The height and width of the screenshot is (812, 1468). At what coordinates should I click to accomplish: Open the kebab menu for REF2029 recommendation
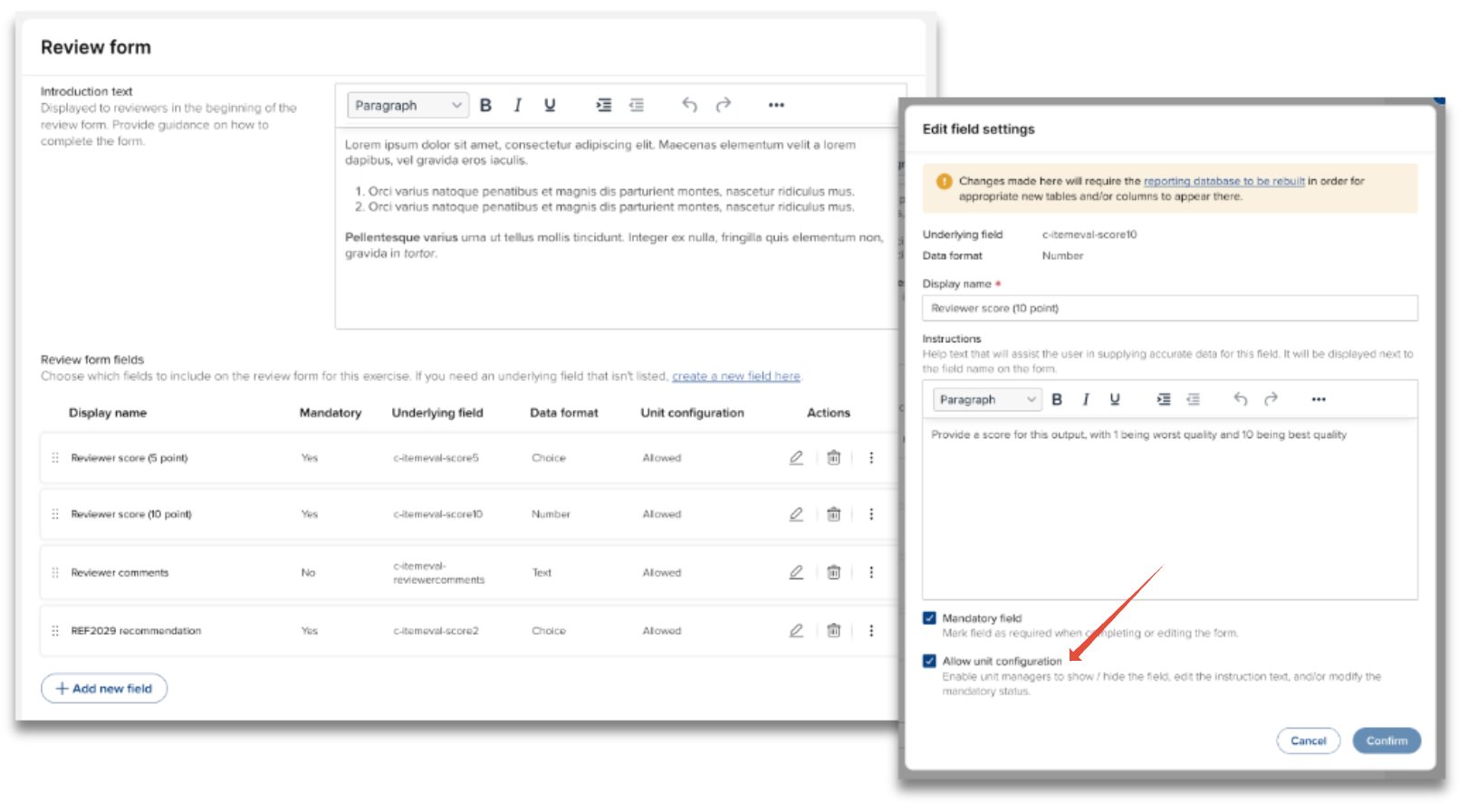[x=871, y=631]
